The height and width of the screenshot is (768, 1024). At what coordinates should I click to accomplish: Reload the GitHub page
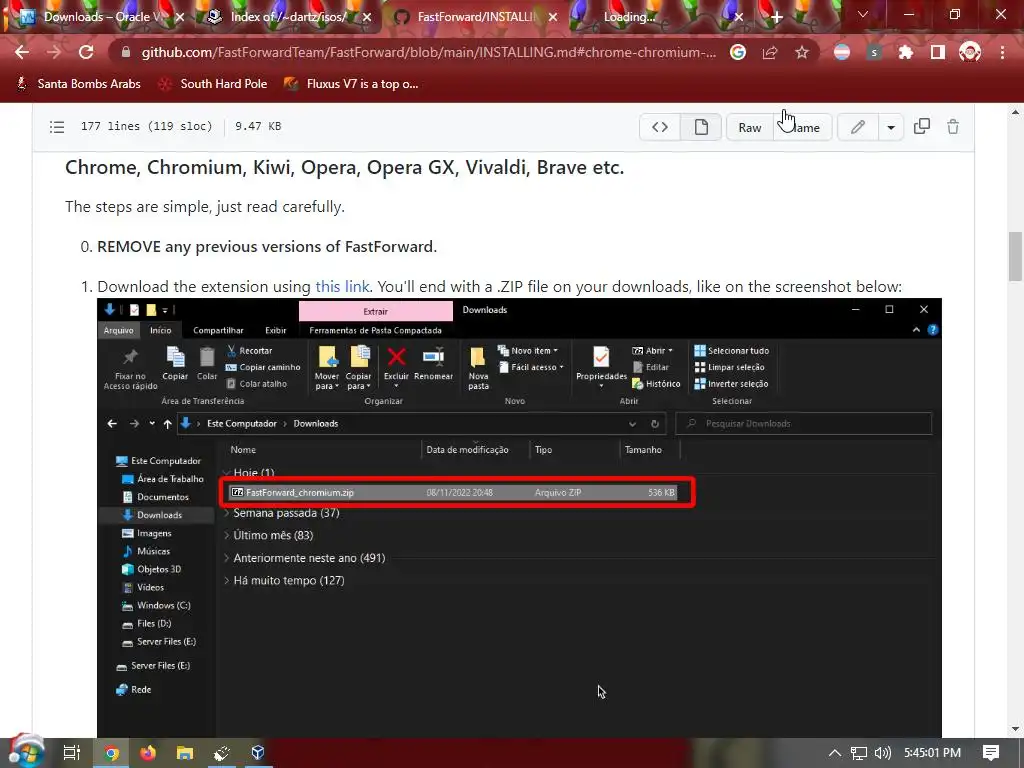tap(86, 52)
